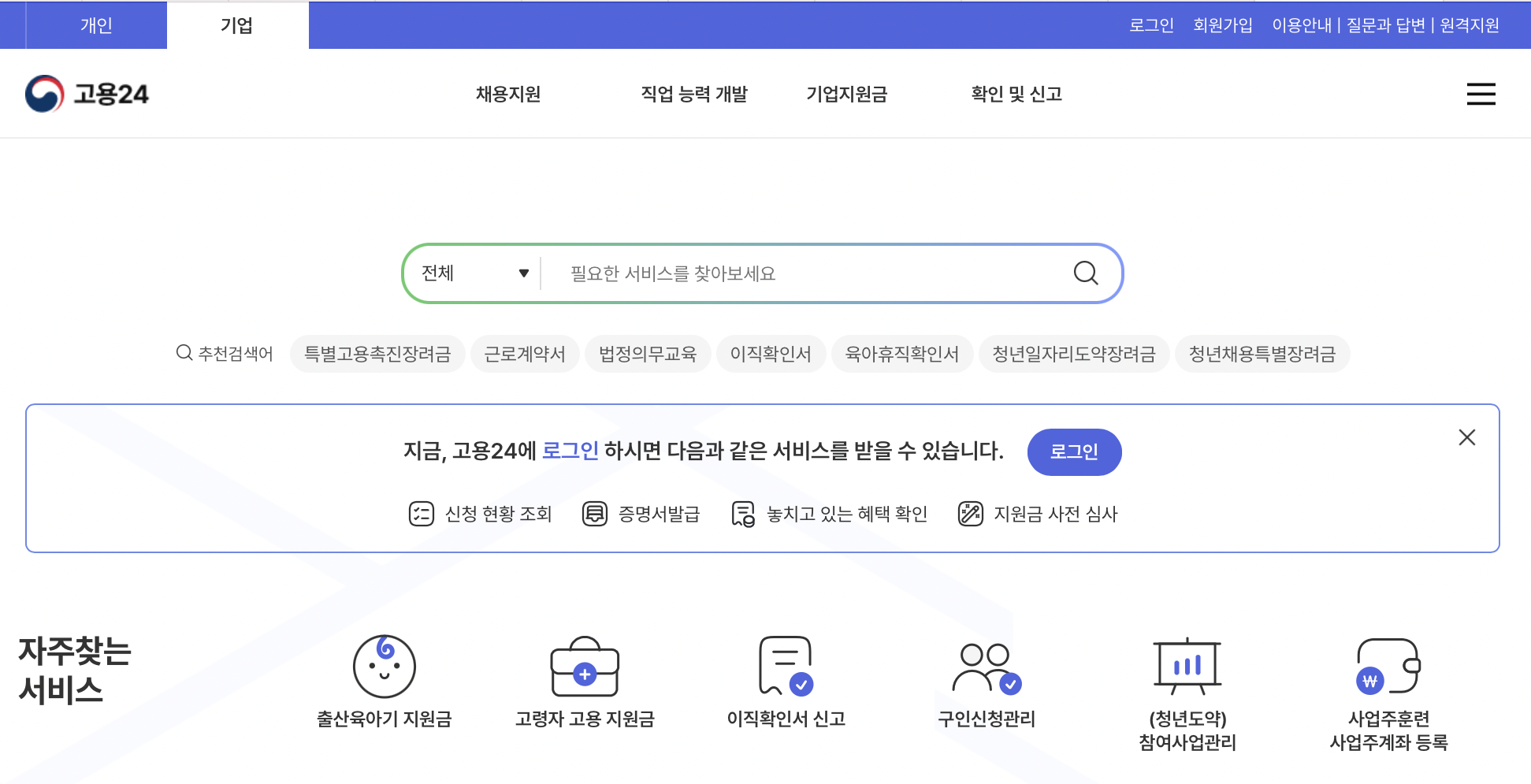The image size is (1531, 784).
Task: Dismiss the login banner with X
Action: (x=1466, y=437)
